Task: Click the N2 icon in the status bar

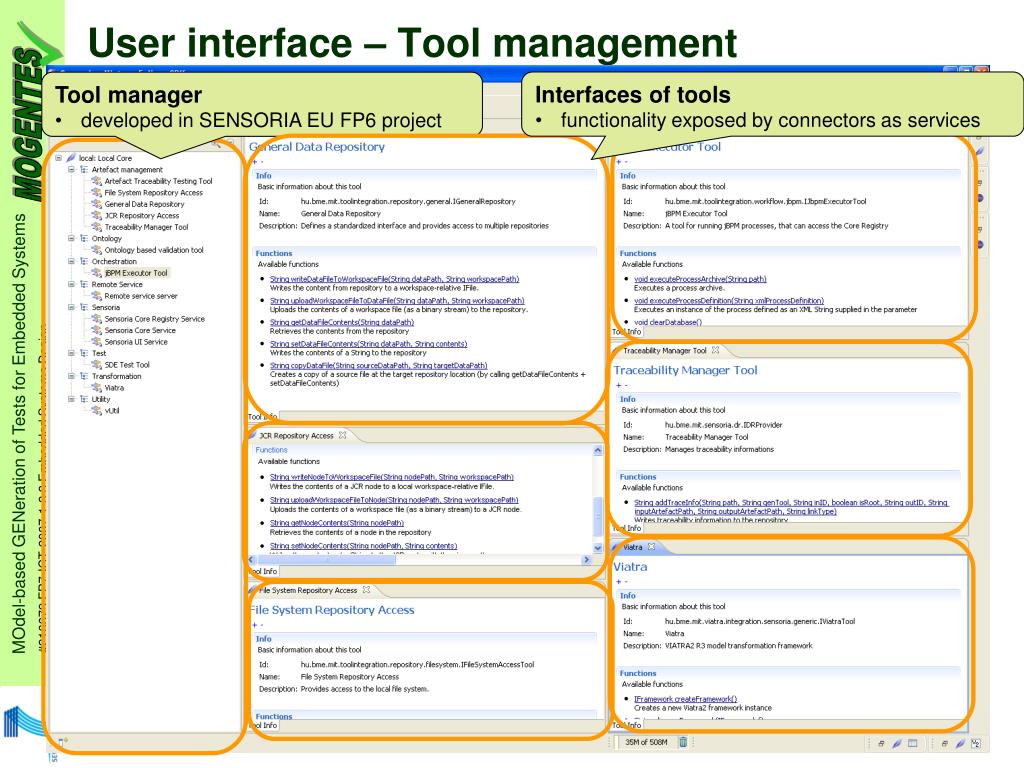Action: point(976,743)
